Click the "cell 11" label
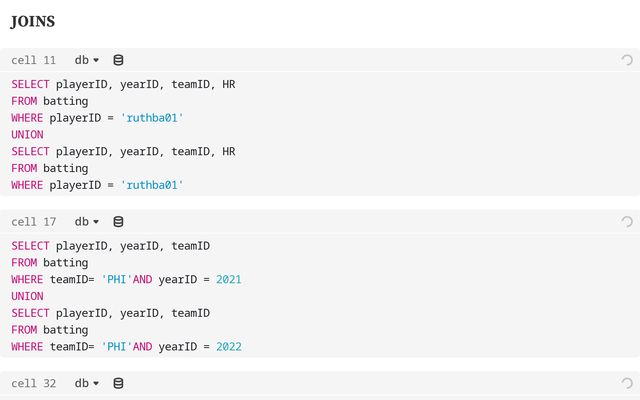This screenshot has width=640, height=400. 34,60
